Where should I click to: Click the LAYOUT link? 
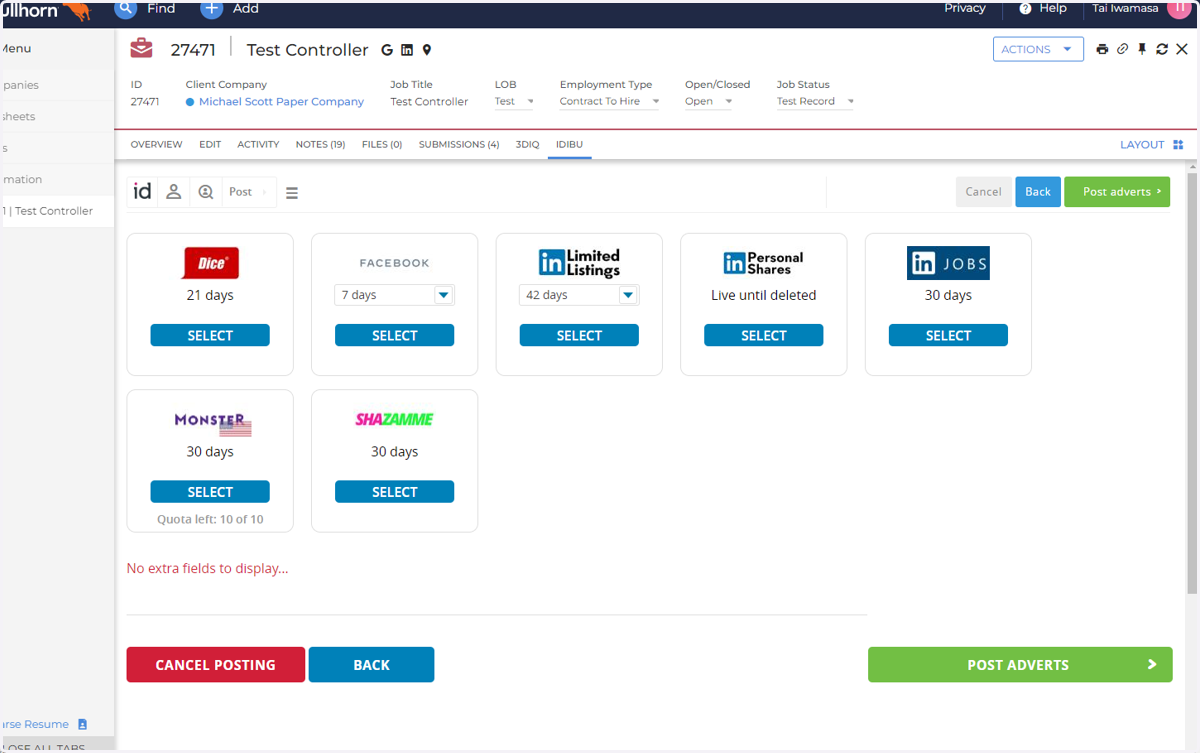[1142, 145]
